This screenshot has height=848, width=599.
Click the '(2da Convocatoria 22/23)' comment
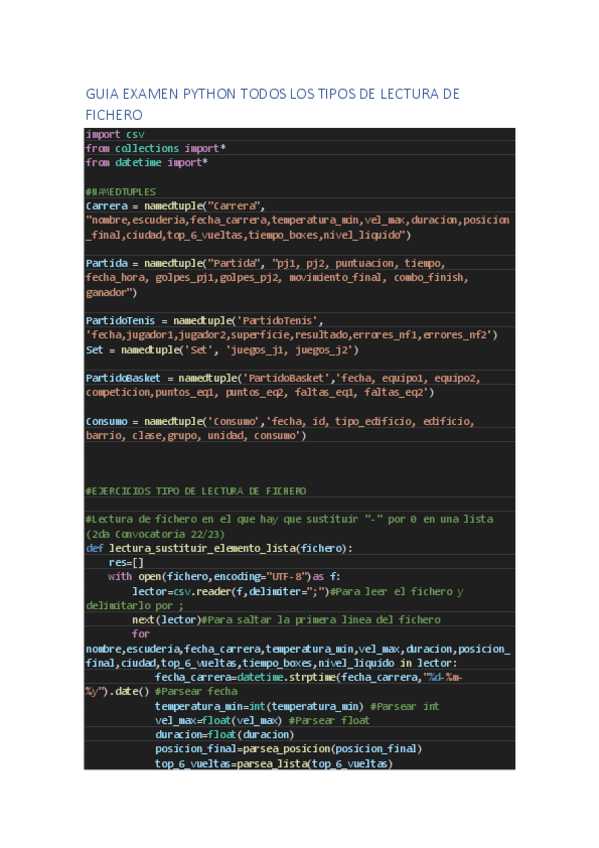[x=155, y=534]
